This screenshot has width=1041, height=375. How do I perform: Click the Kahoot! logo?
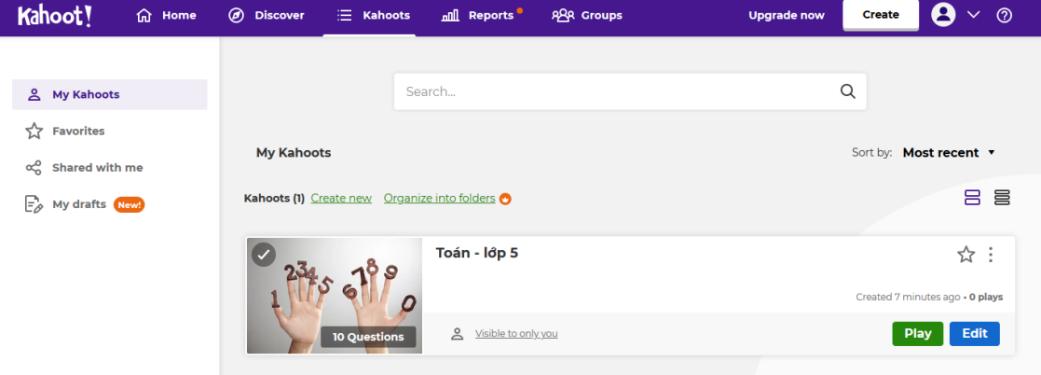click(x=54, y=16)
